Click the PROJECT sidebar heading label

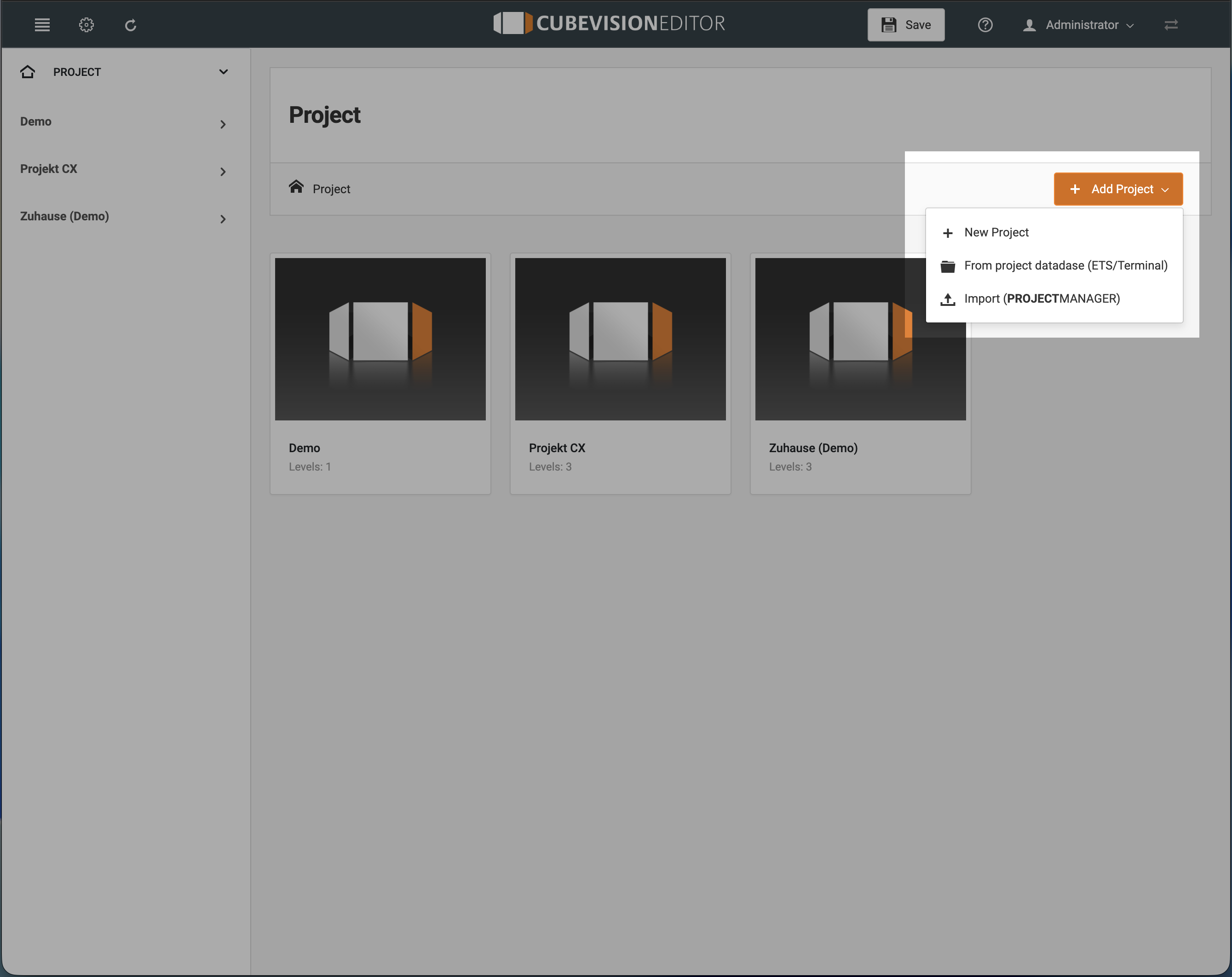coord(77,72)
